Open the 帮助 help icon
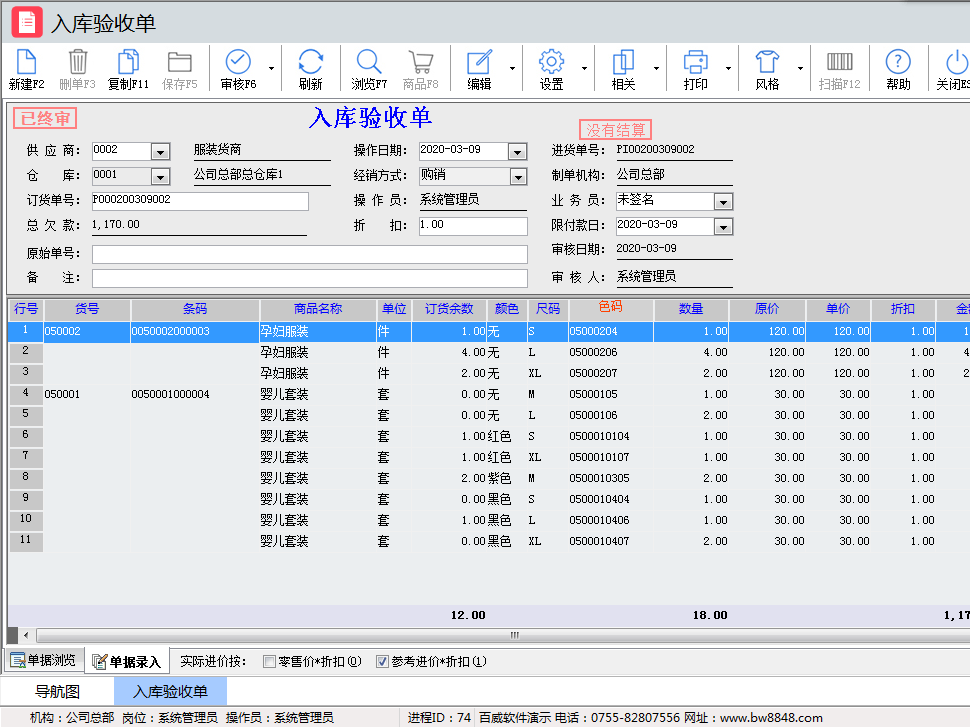Screen dimensions: 970x727 [x=899, y=68]
